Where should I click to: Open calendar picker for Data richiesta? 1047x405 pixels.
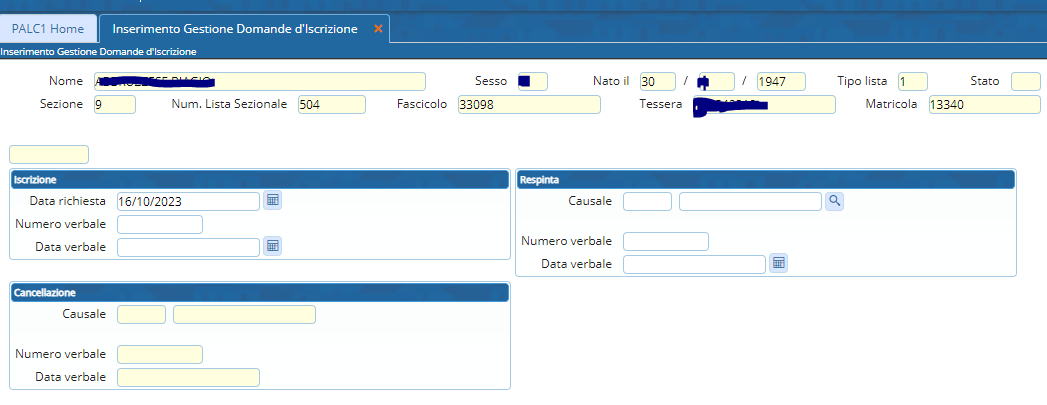[272, 201]
